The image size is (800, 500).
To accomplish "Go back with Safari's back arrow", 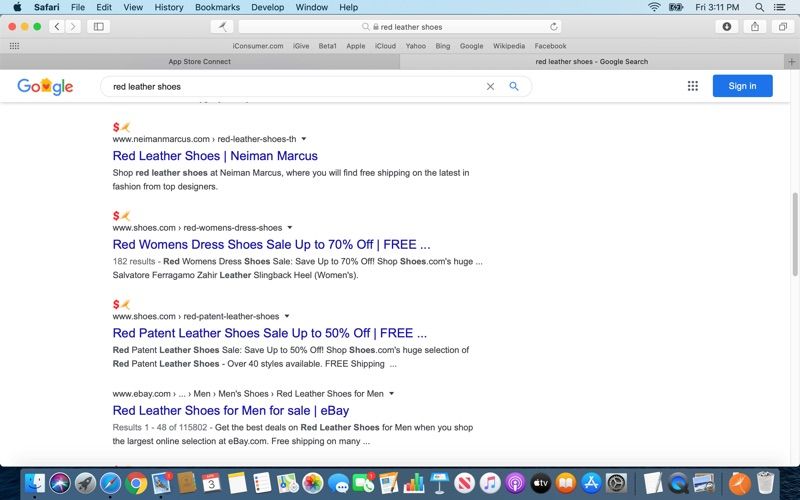I will (x=57, y=27).
